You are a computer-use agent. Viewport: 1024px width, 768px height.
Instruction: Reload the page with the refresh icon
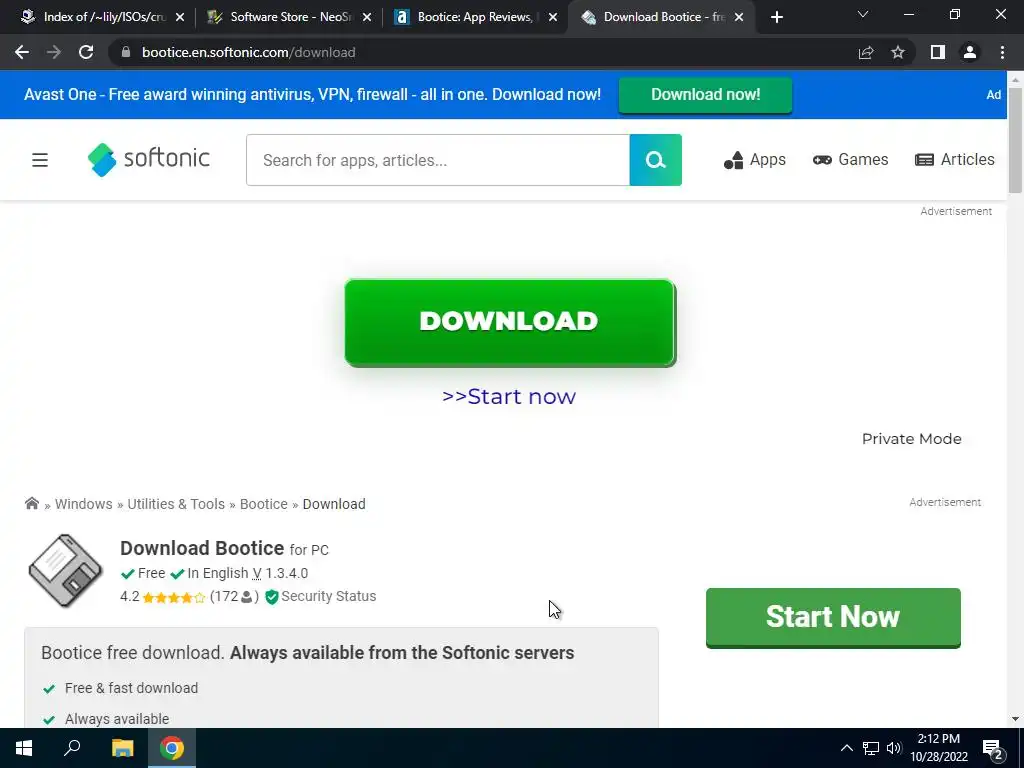[86, 52]
